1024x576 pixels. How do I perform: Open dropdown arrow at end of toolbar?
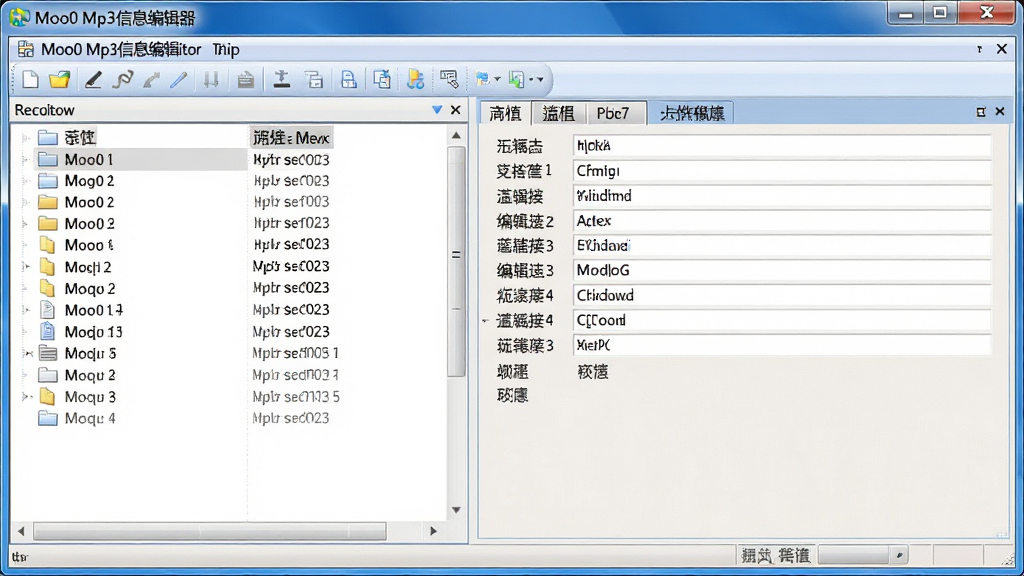[540, 80]
